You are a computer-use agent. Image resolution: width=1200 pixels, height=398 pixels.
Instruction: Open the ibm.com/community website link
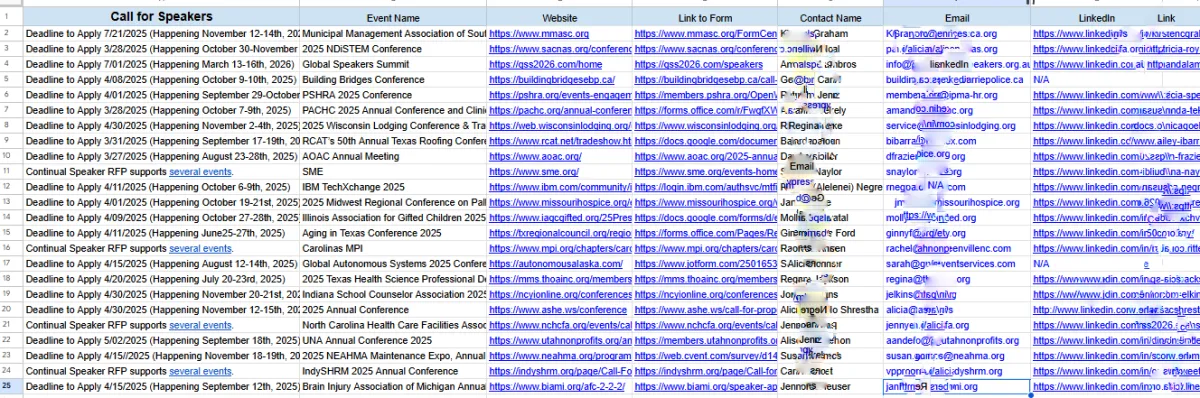click(560, 187)
